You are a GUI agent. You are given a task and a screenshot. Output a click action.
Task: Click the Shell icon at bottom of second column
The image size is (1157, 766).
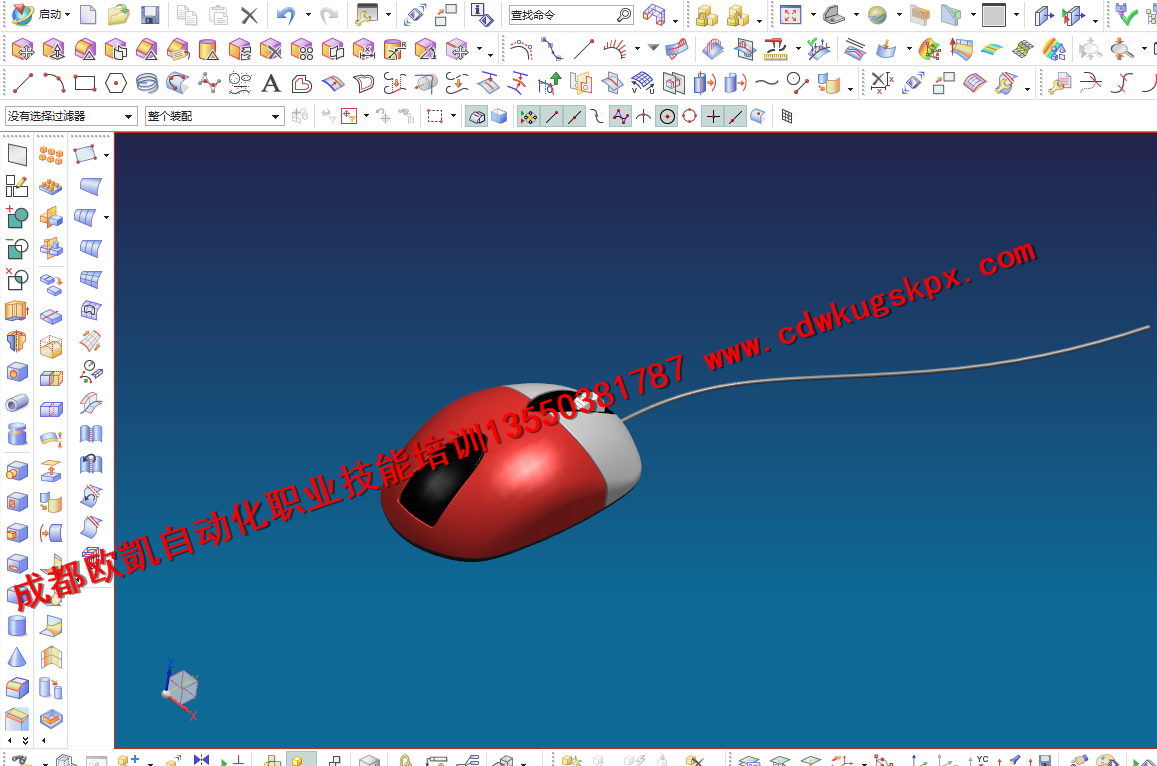(x=51, y=719)
